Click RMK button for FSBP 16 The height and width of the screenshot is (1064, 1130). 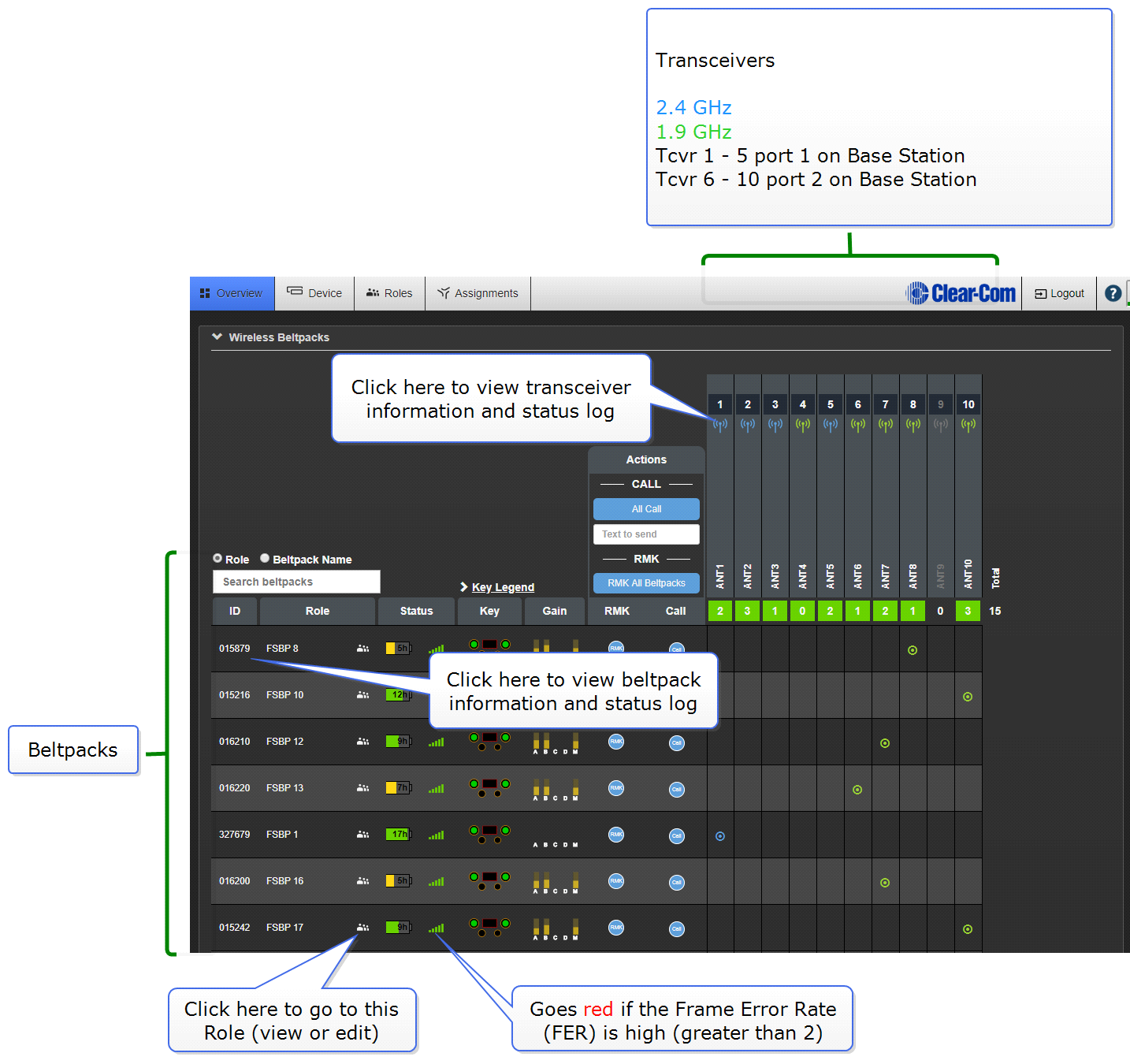(616, 881)
